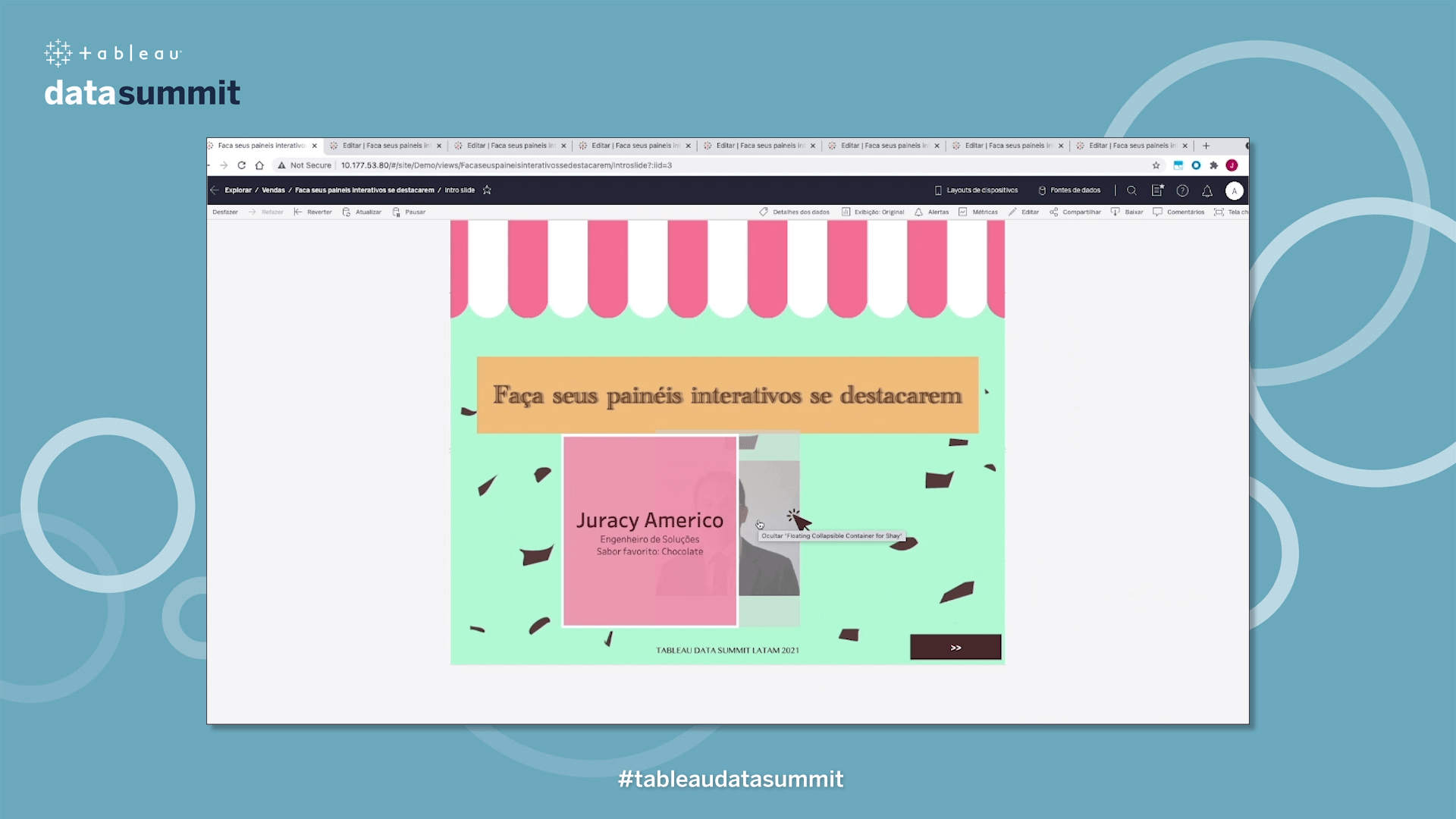The image size is (1456, 819).
Task: Open notifications bell in dark header
Action: click(x=1207, y=190)
